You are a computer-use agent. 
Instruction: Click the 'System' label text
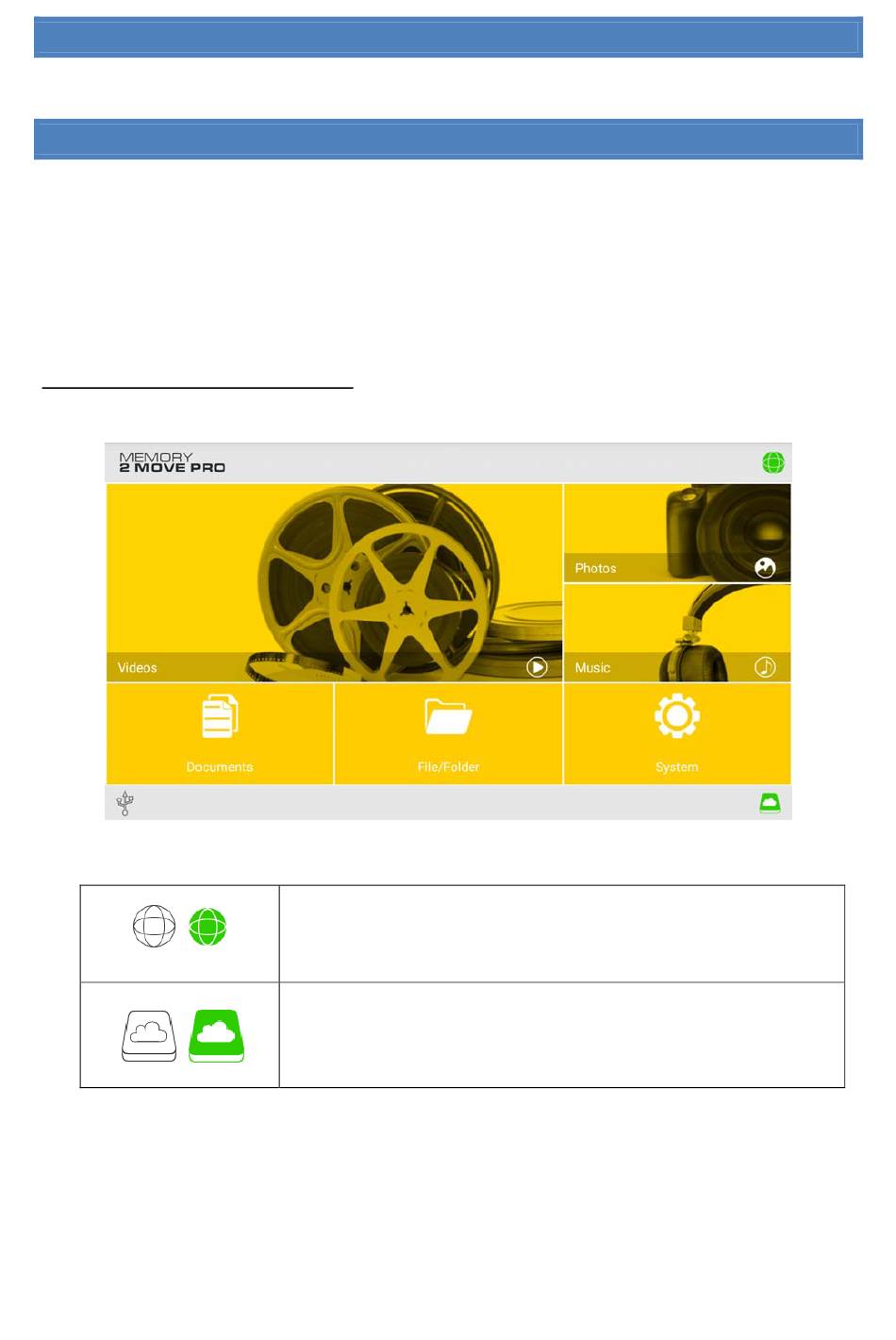pyautogui.click(x=677, y=767)
